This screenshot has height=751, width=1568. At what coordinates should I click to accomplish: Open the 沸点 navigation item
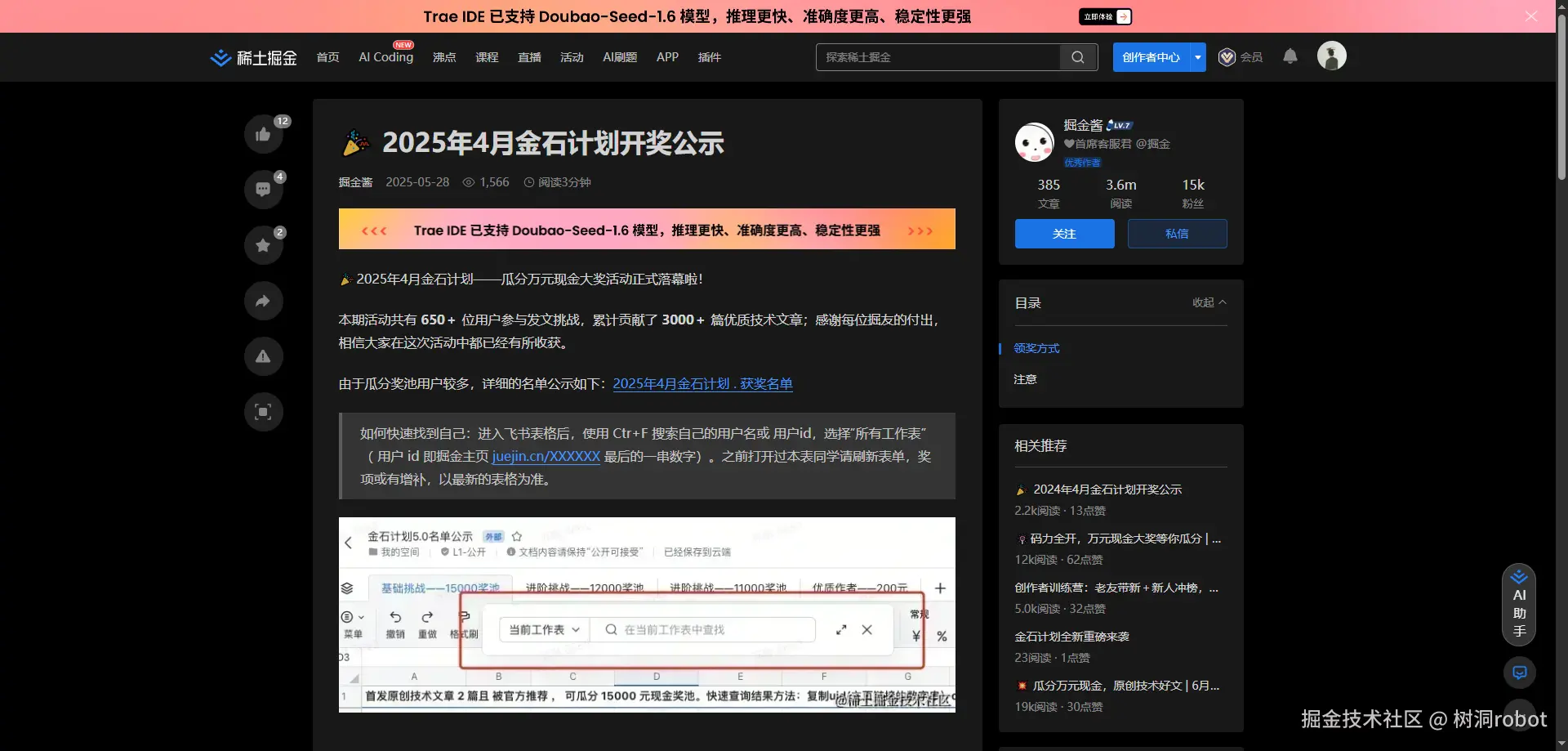pyautogui.click(x=443, y=57)
